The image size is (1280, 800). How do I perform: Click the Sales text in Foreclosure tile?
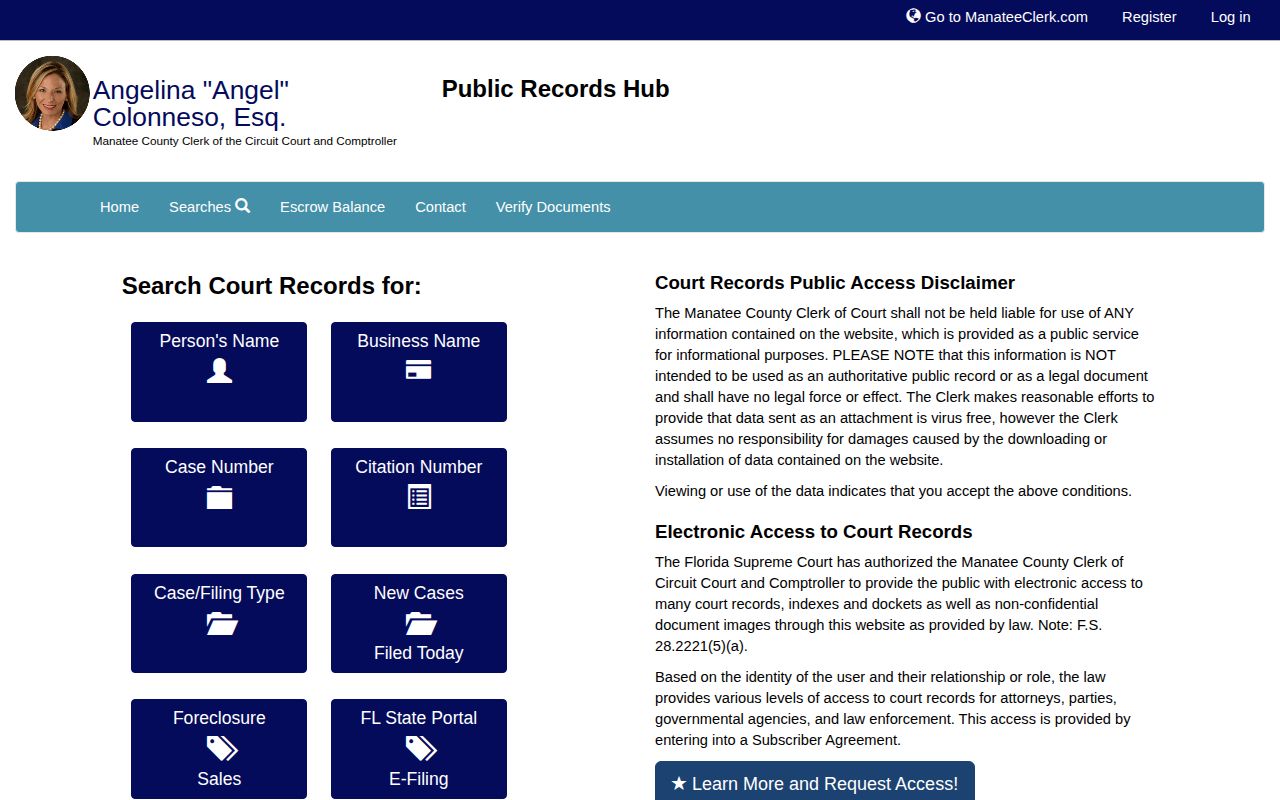point(219,779)
